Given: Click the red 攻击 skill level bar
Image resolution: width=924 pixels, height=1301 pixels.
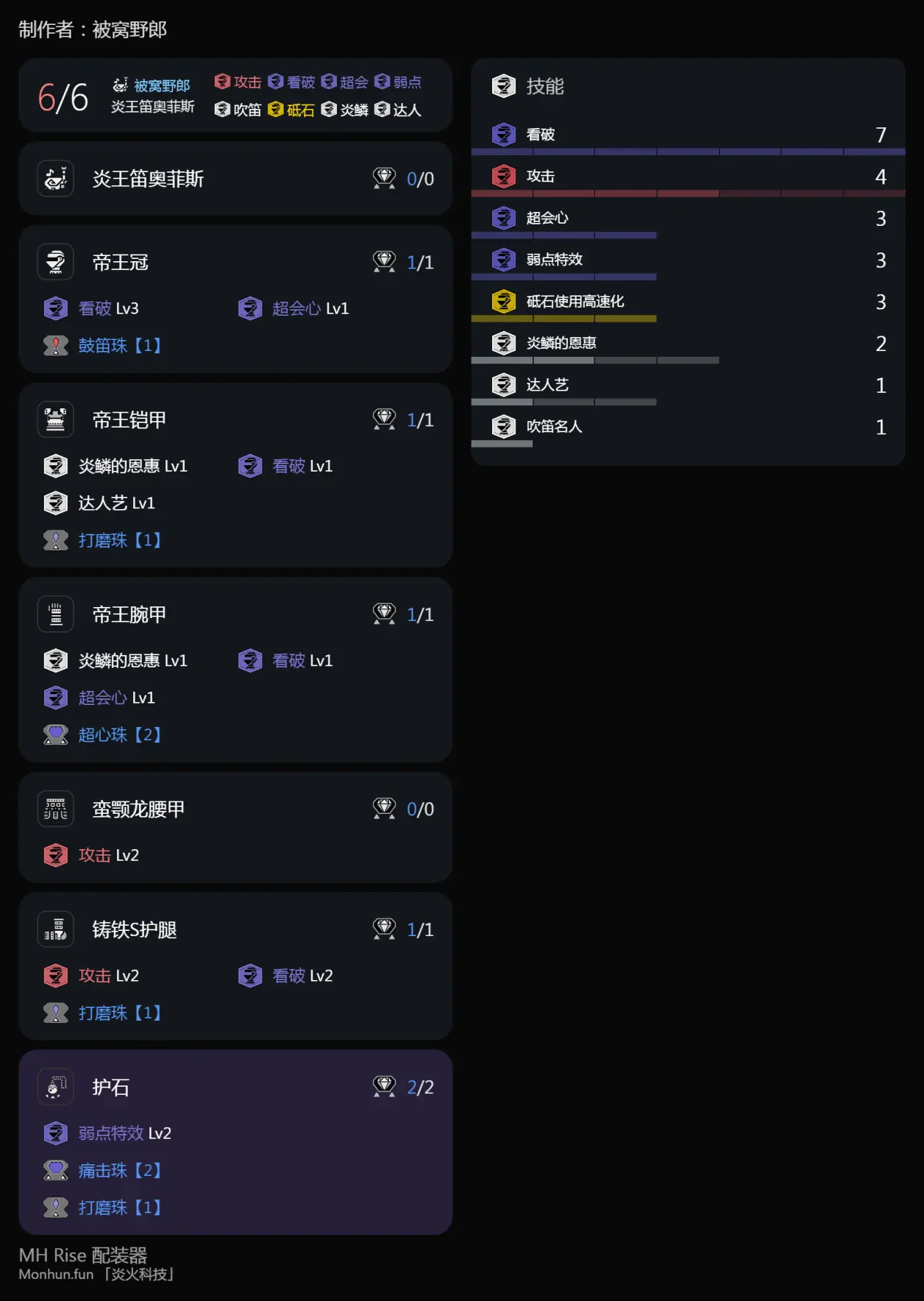Looking at the screenshot, I should pyautogui.click(x=688, y=194).
